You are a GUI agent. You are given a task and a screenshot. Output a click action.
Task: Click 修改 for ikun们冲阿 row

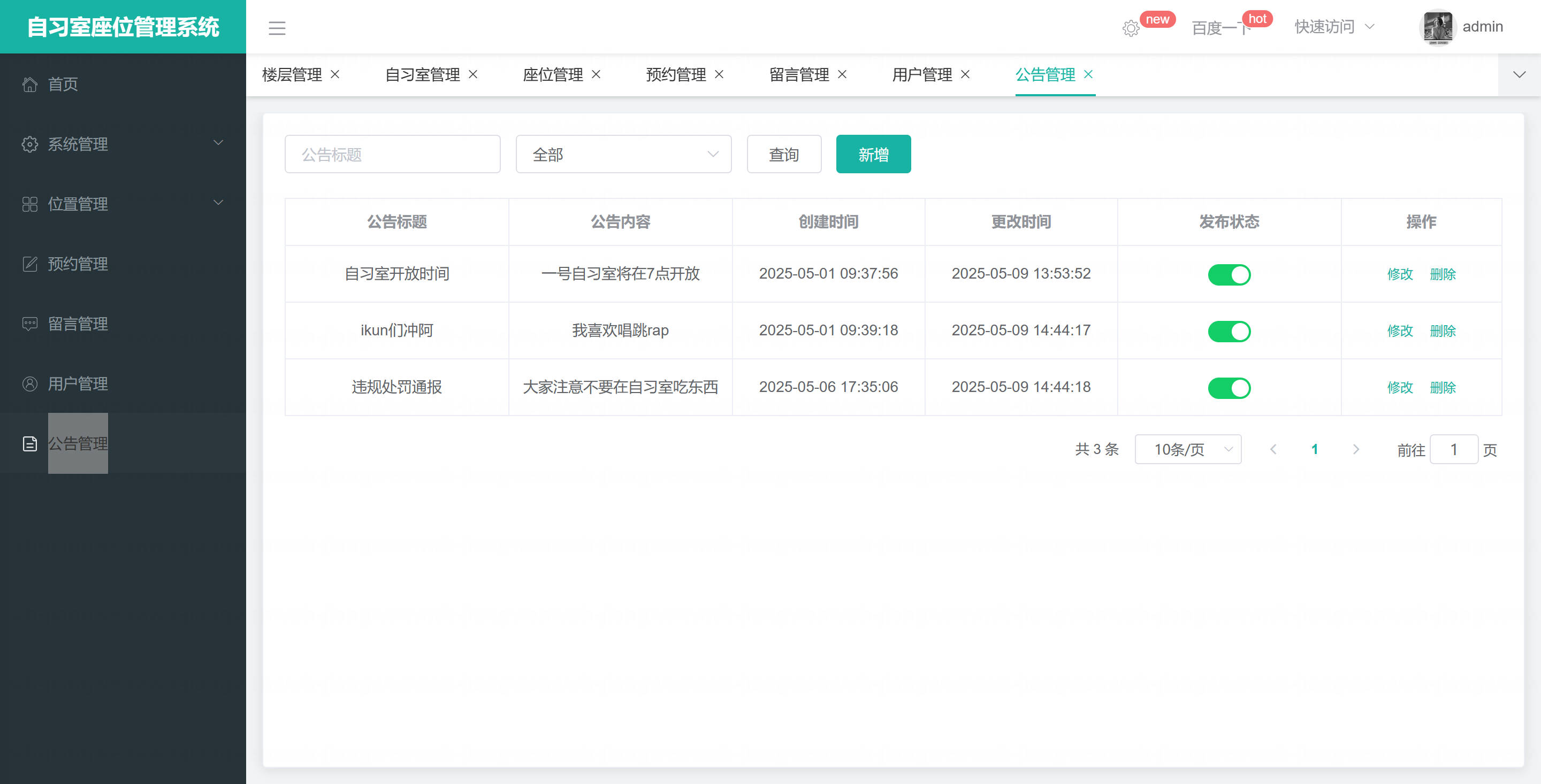[x=1400, y=330]
